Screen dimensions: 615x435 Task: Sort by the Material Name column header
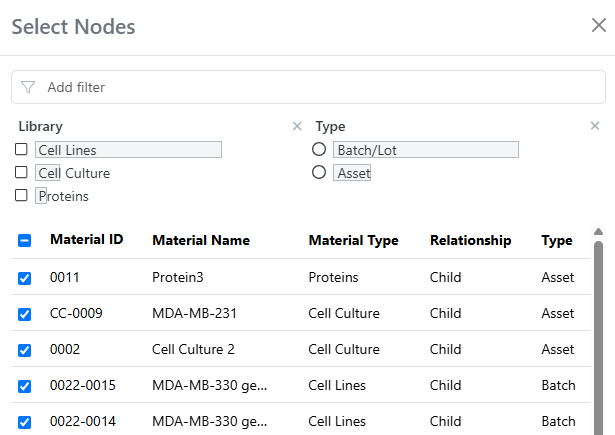tap(201, 240)
